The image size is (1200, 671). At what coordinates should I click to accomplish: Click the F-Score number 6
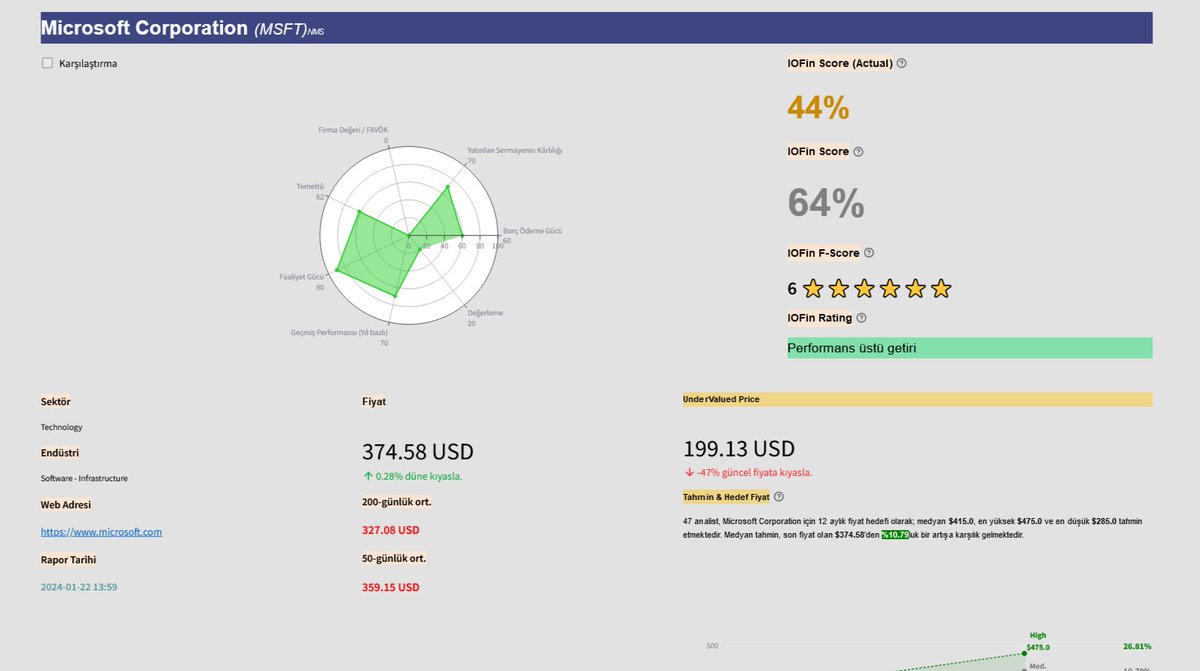coord(792,289)
